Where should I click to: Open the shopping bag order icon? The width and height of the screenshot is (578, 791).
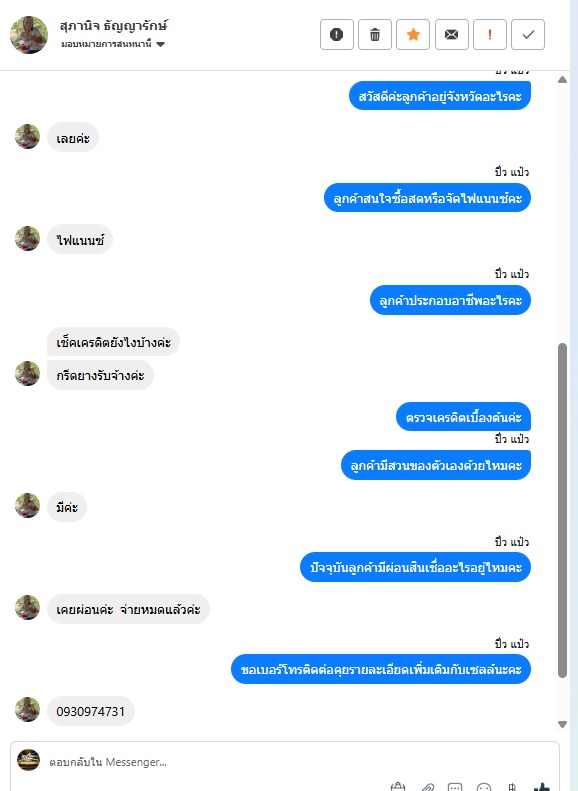pyautogui.click(x=398, y=787)
